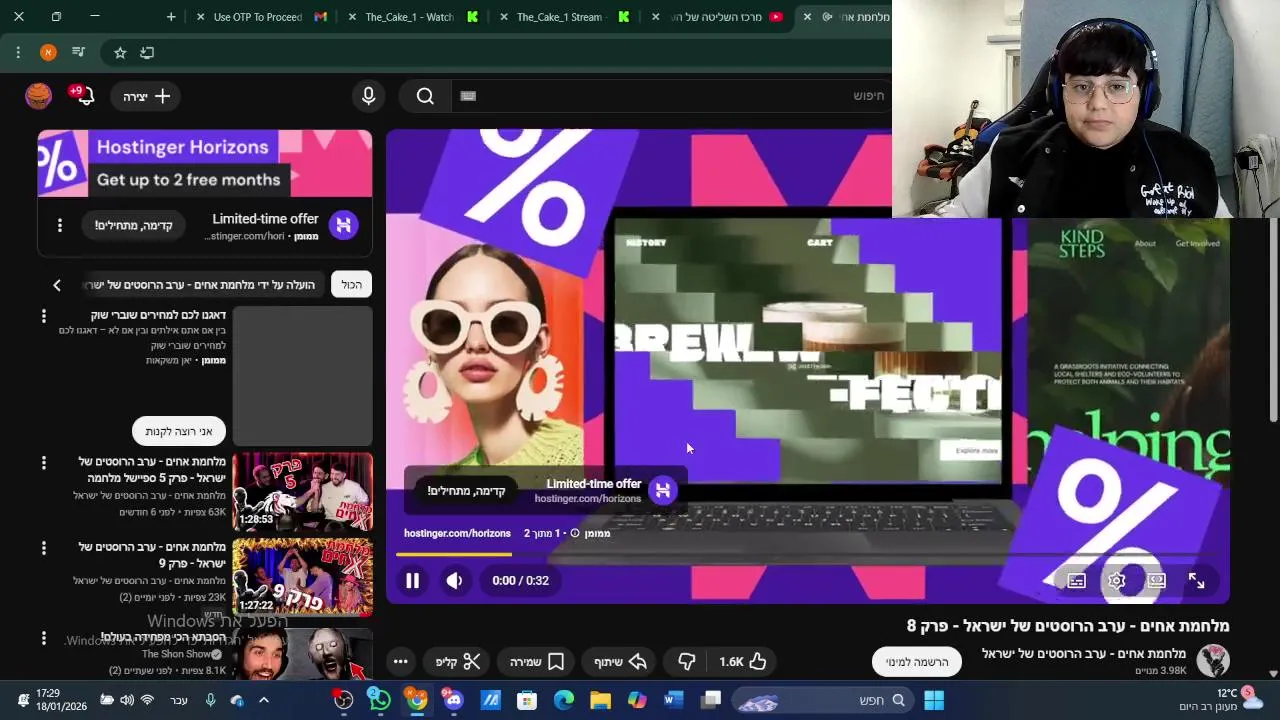Image resolution: width=1280 pixels, height=720 pixels.
Task: Focus the חיפוש search field
Action: coord(670,96)
